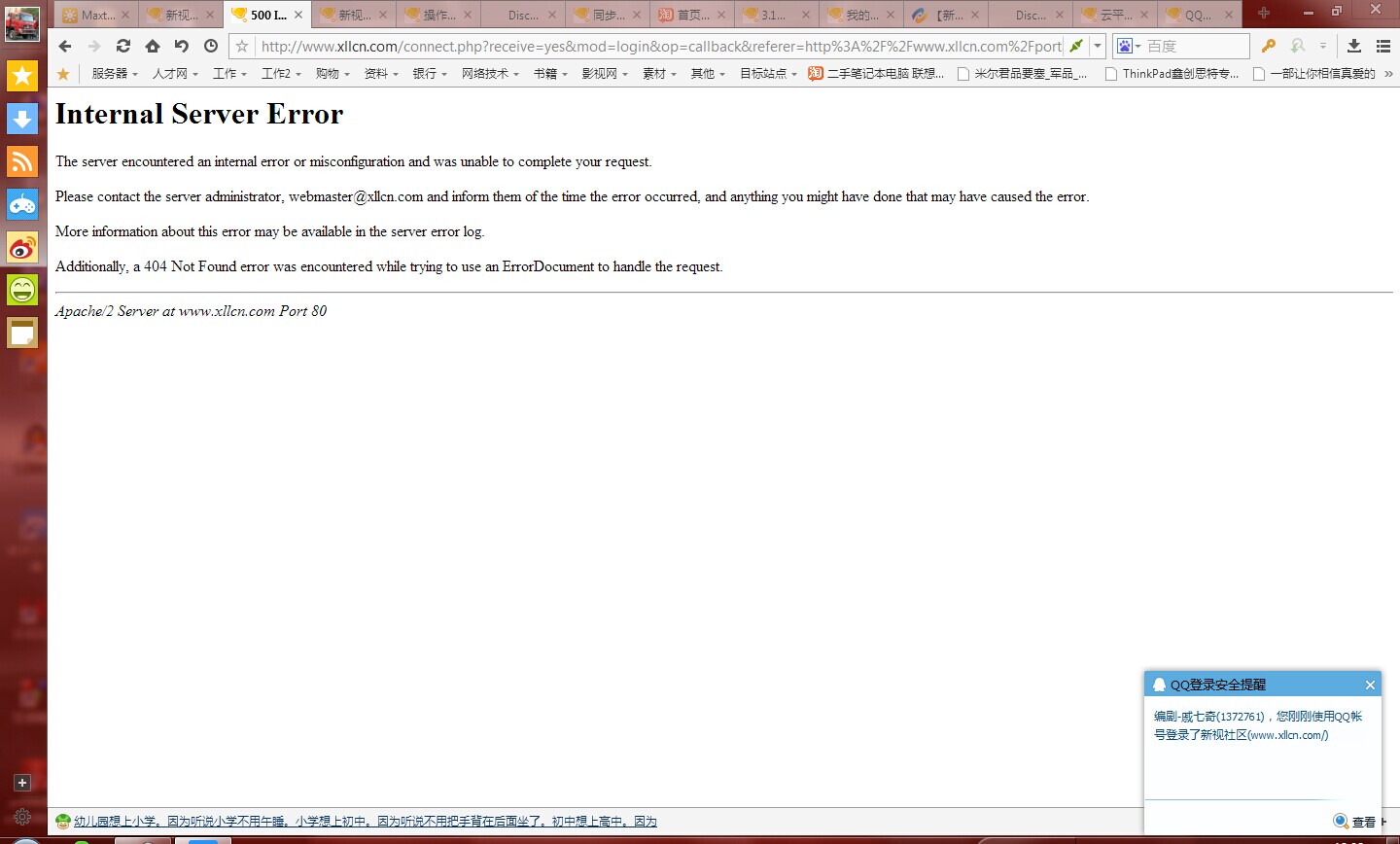
Task: Click the Apache/2 Server at www.xllcn.com Port 80 text
Action: tap(192, 311)
